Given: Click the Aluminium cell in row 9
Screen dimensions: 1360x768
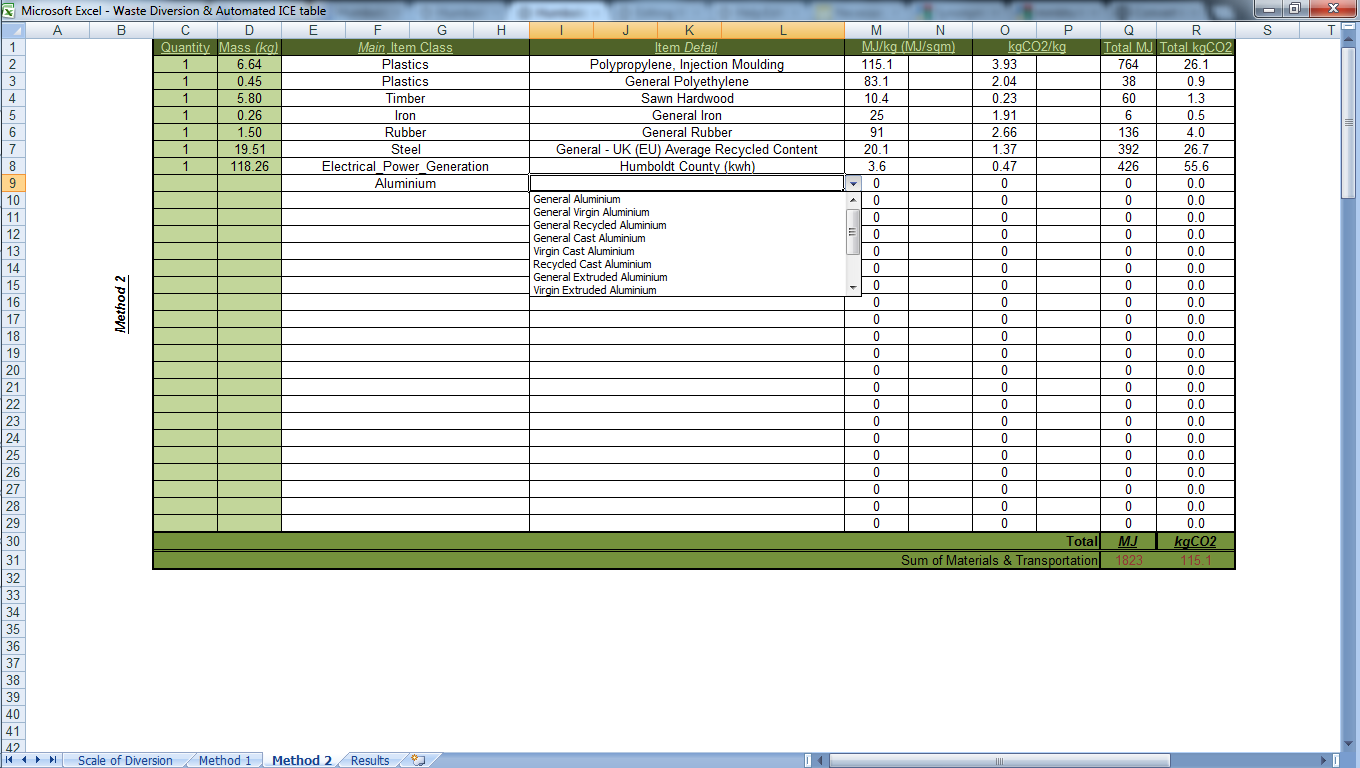Looking at the screenshot, I should pos(405,184).
